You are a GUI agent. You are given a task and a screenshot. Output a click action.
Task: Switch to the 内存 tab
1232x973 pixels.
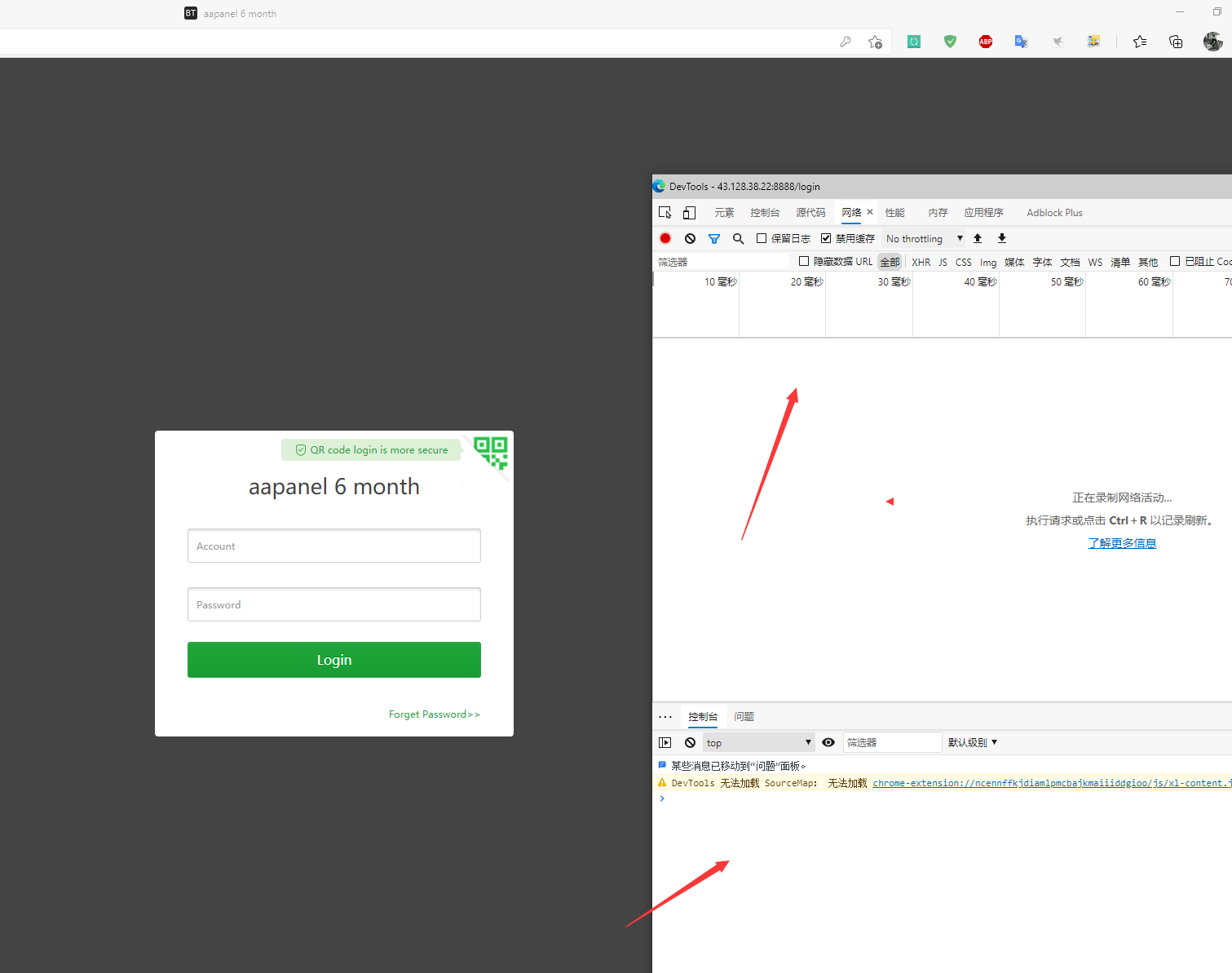coord(938,213)
